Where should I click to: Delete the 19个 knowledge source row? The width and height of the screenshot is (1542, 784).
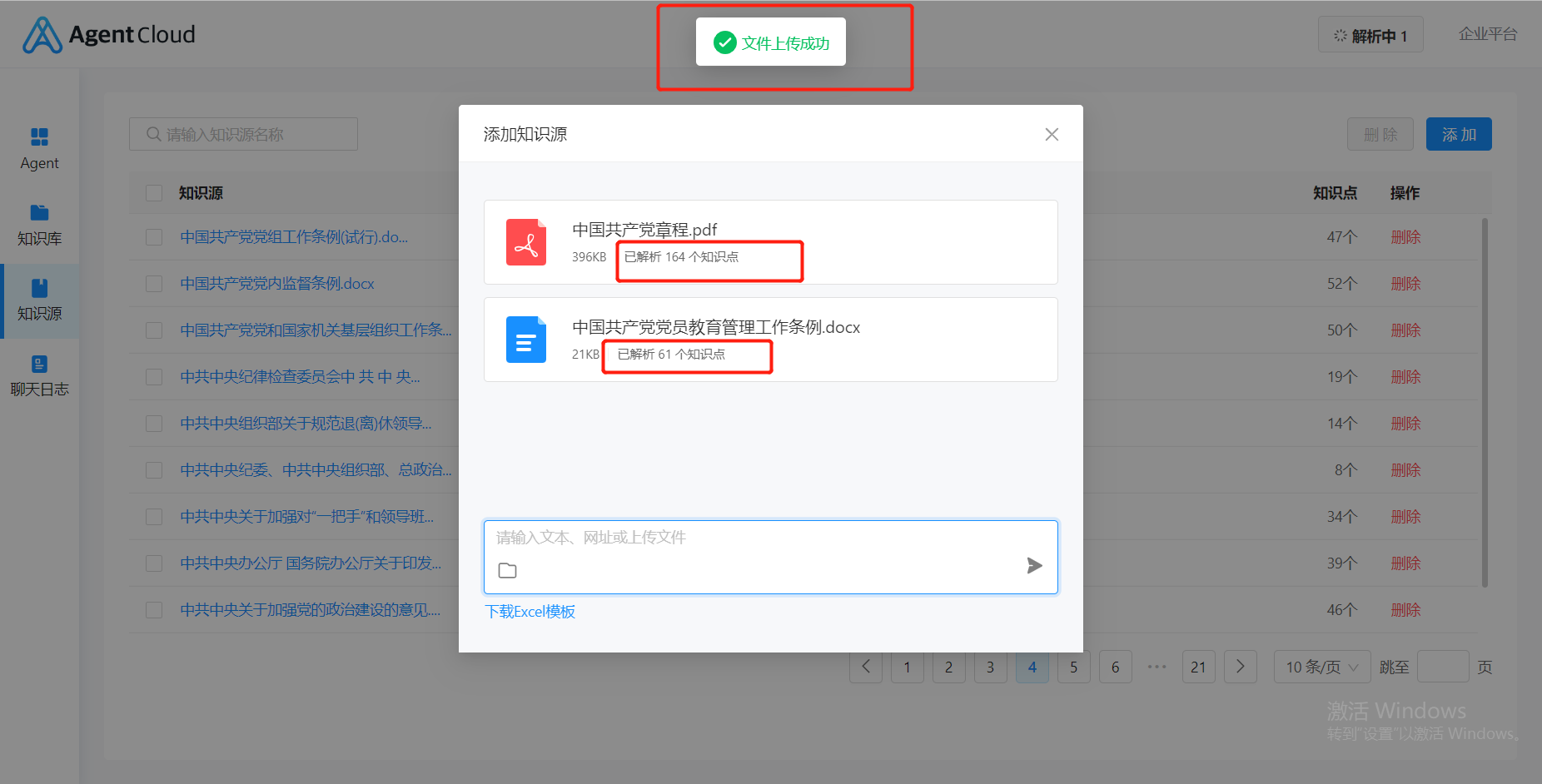tap(1405, 377)
